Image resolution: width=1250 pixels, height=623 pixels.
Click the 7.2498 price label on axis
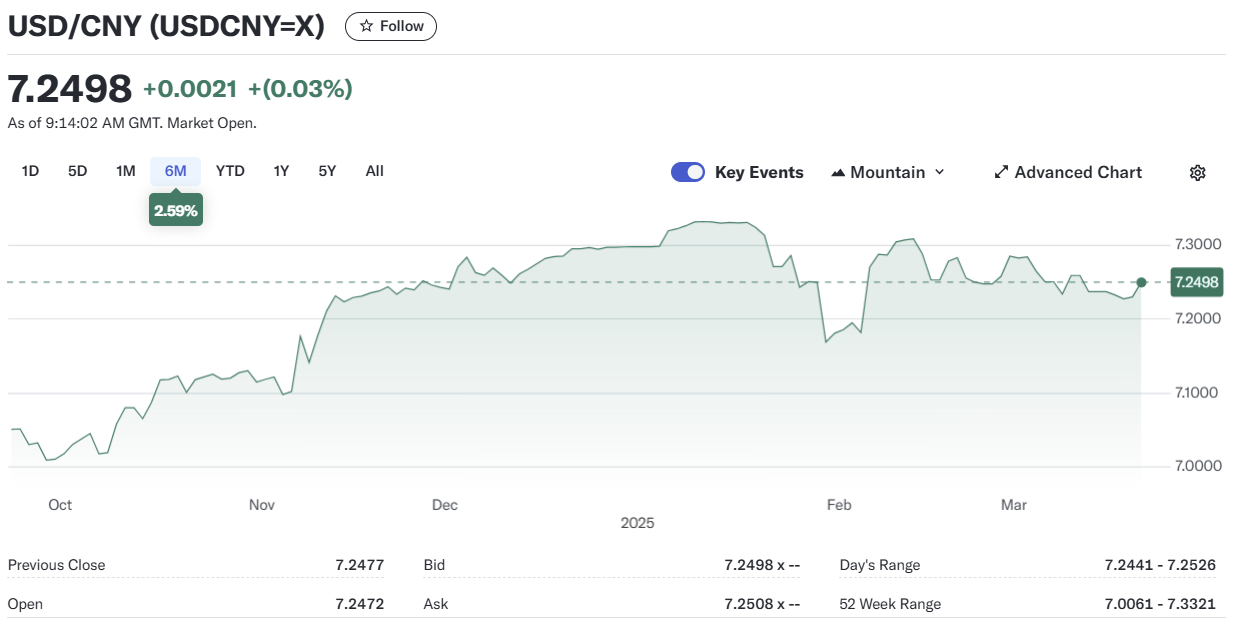click(x=1196, y=282)
